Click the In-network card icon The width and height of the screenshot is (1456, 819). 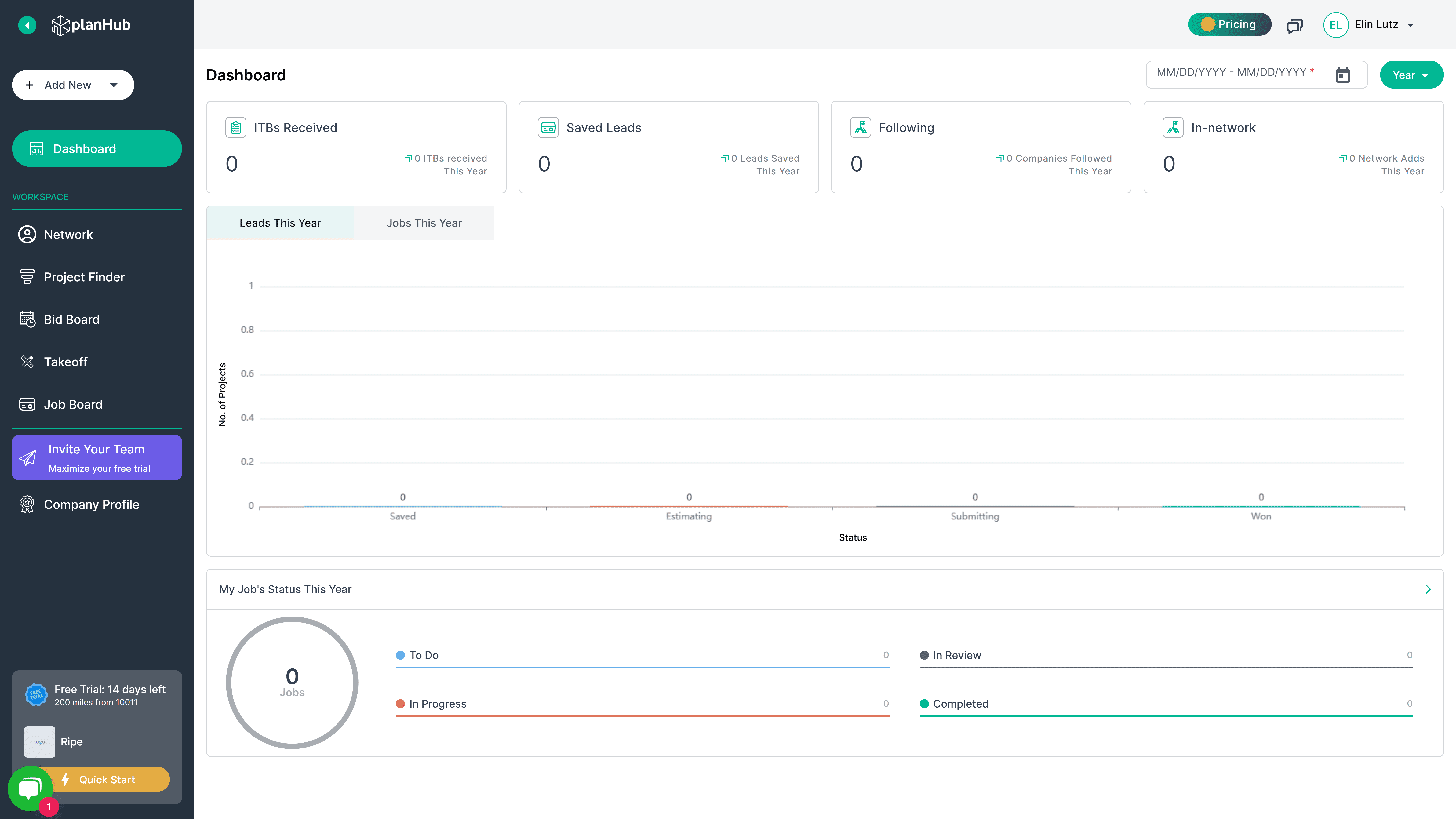pos(1173,128)
